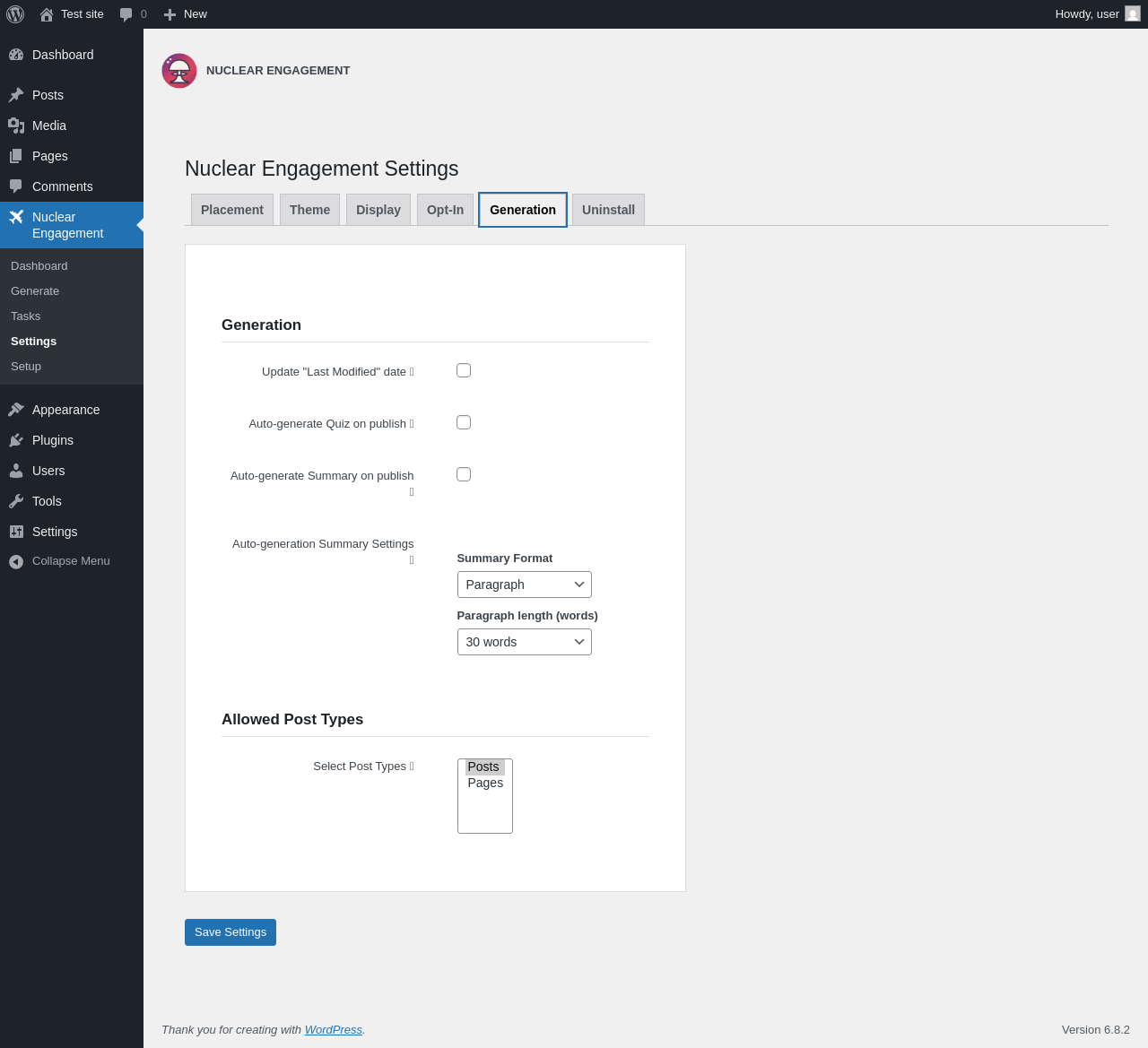This screenshot has height=1048, width=1148.
Task: Click Settings submenu under Nuclear Engagement
Action: pyautogui.click(x=33, y=342)
